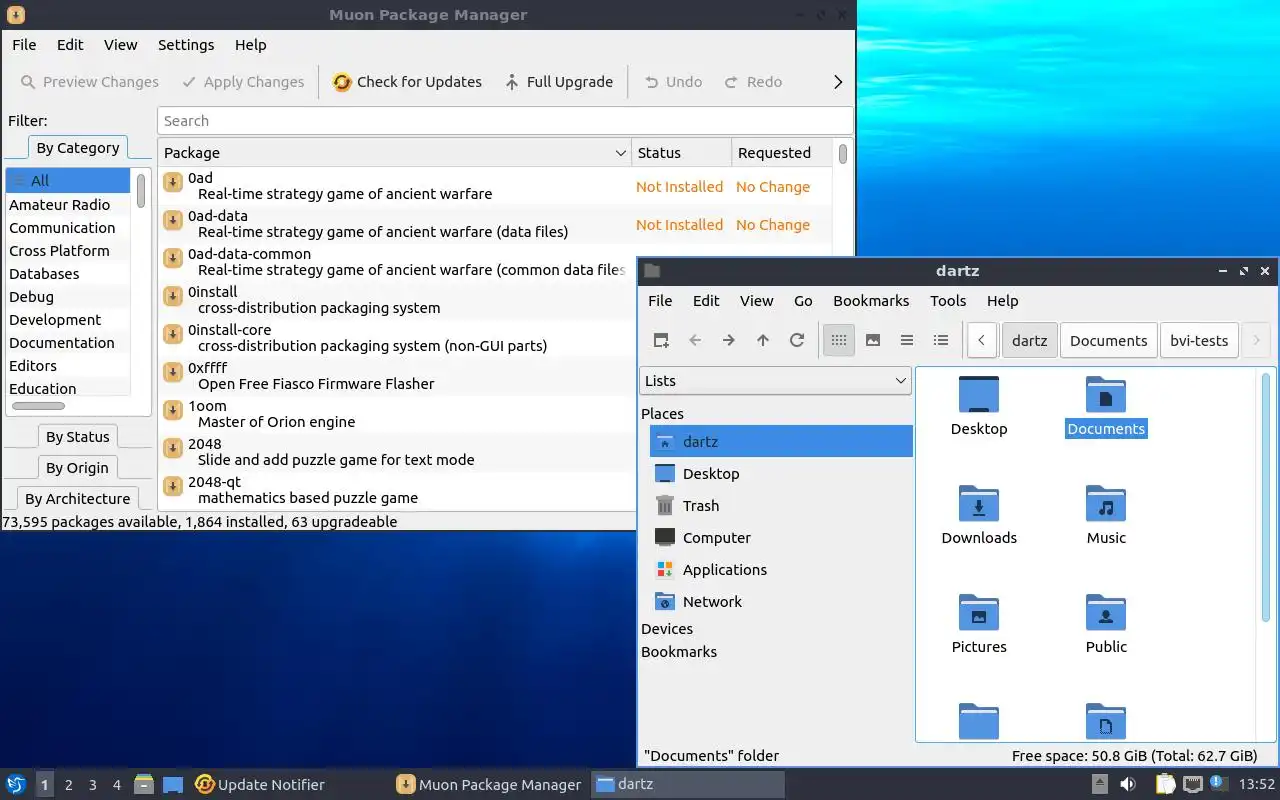Open Muon Settings menu
The width and height of the screenshot is (1280, 800).
coord(186,45)
